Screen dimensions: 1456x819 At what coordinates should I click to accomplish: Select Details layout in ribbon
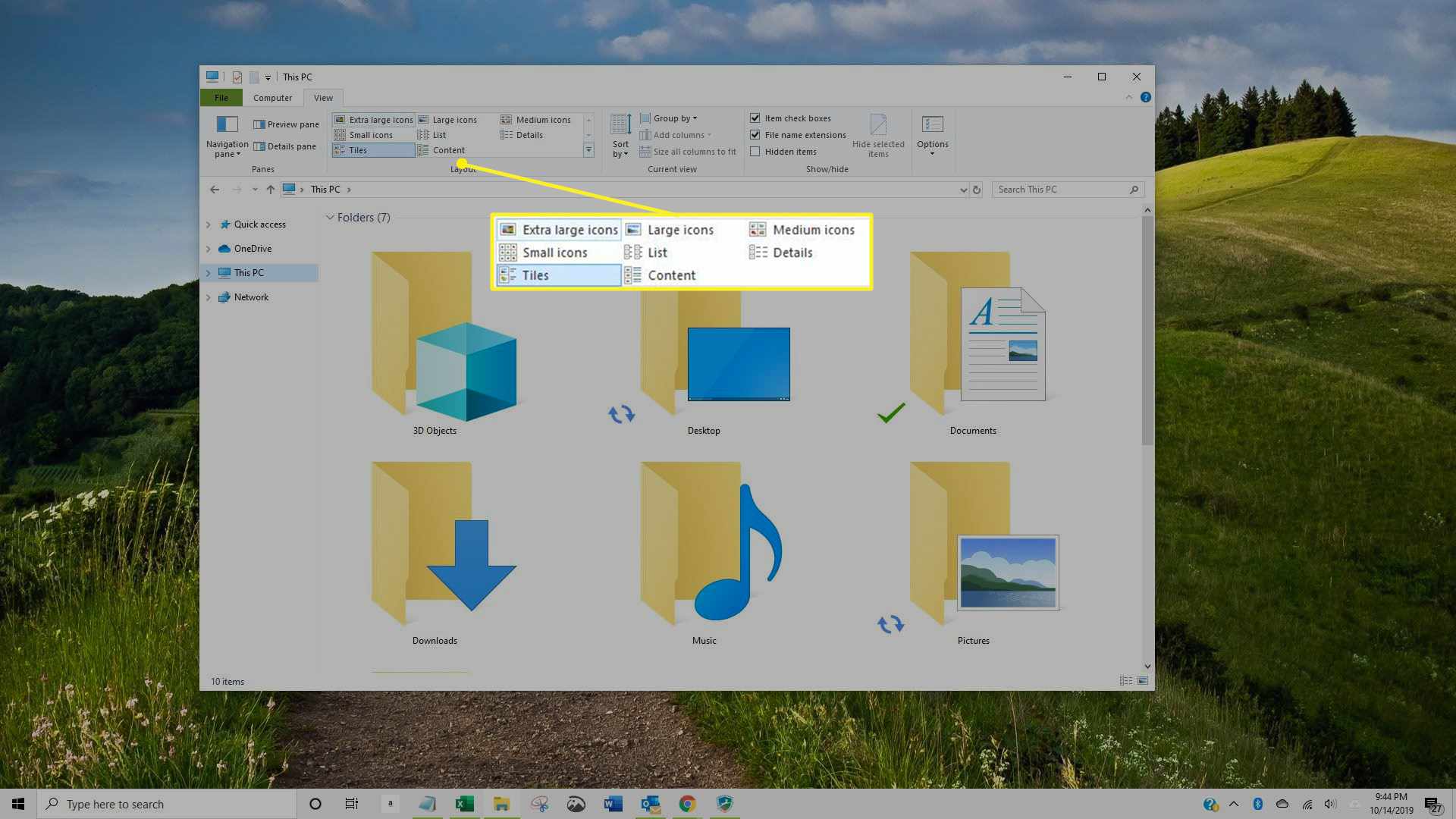pyautogui.click(x=522, y=135)
